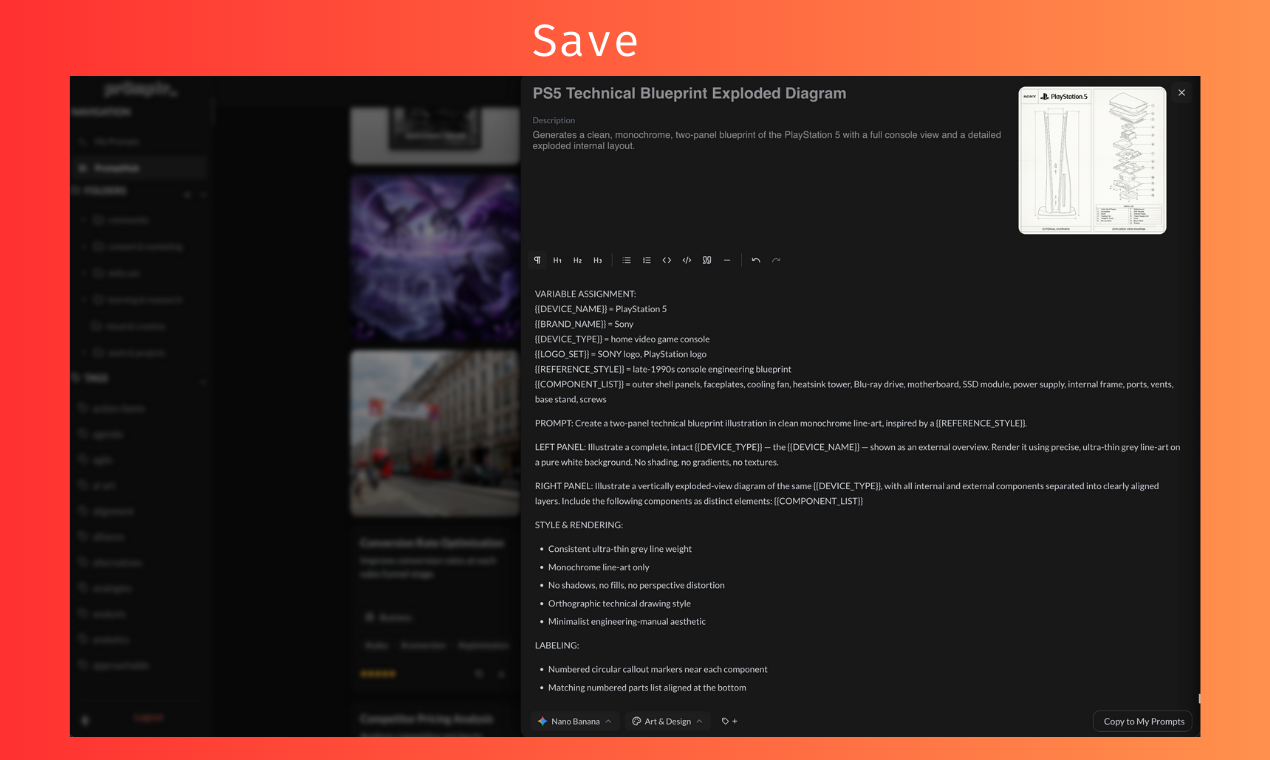Open the Art & Design category dropdown
The height and width of the screenshot is (760, 1270).
(667, 721)
